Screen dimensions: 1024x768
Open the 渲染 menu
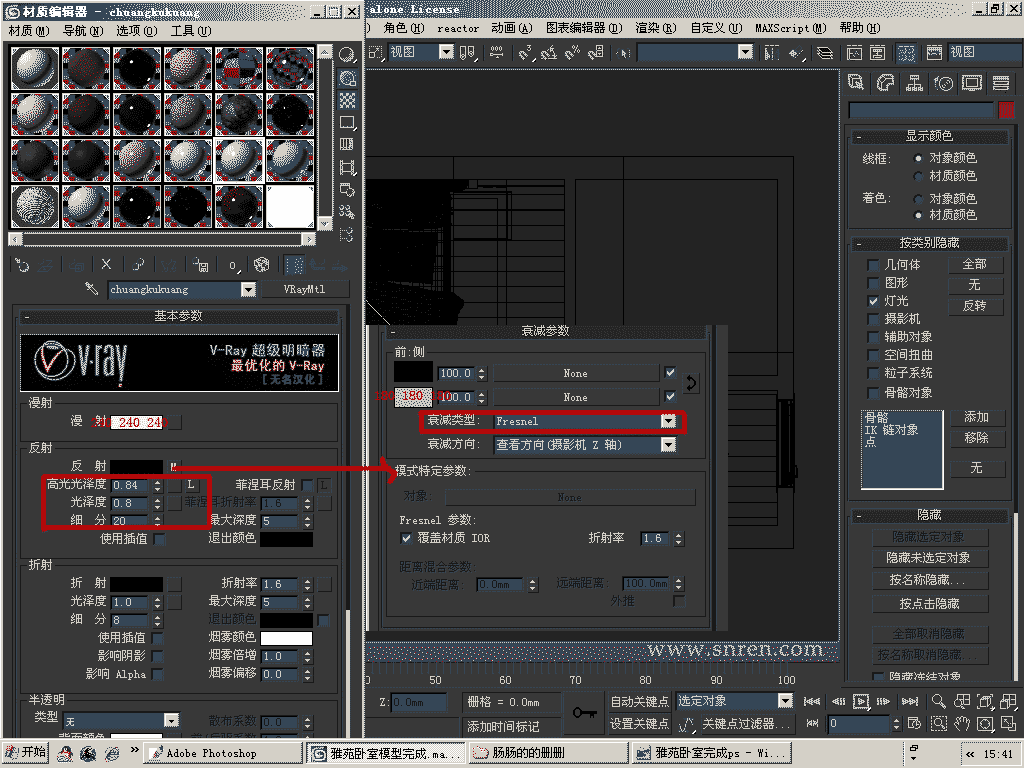[656, 28]
